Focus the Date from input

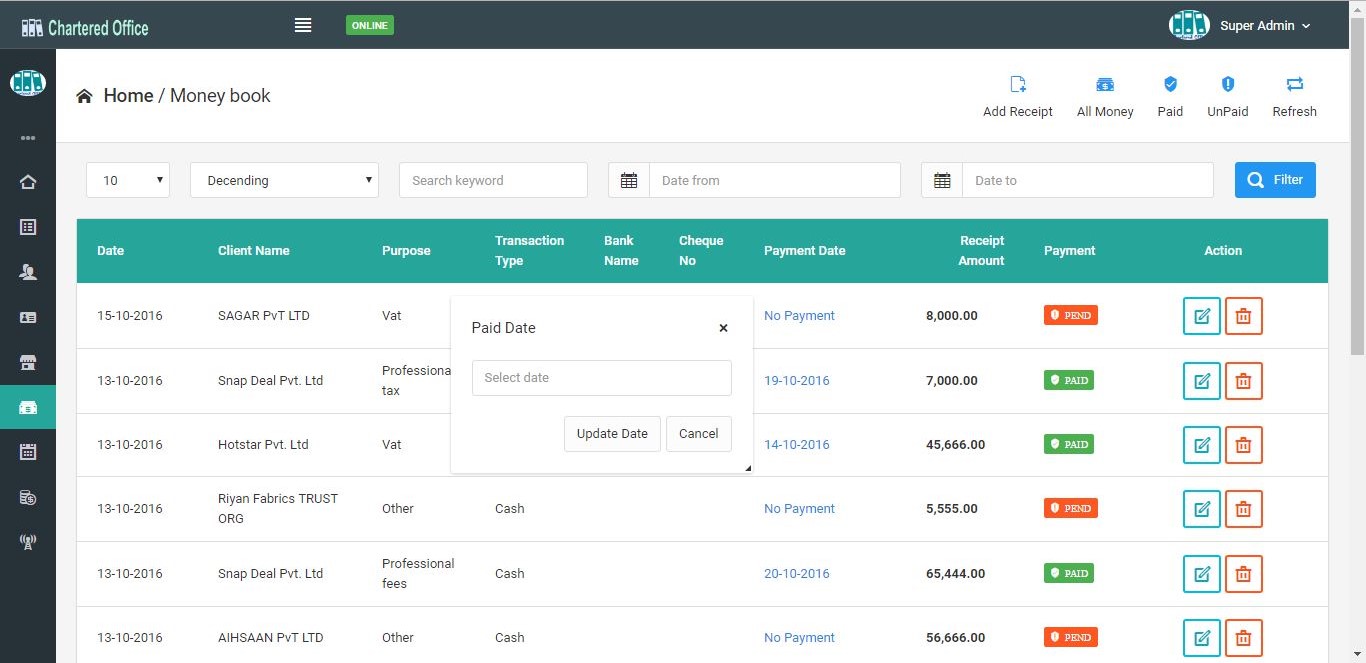775,180
